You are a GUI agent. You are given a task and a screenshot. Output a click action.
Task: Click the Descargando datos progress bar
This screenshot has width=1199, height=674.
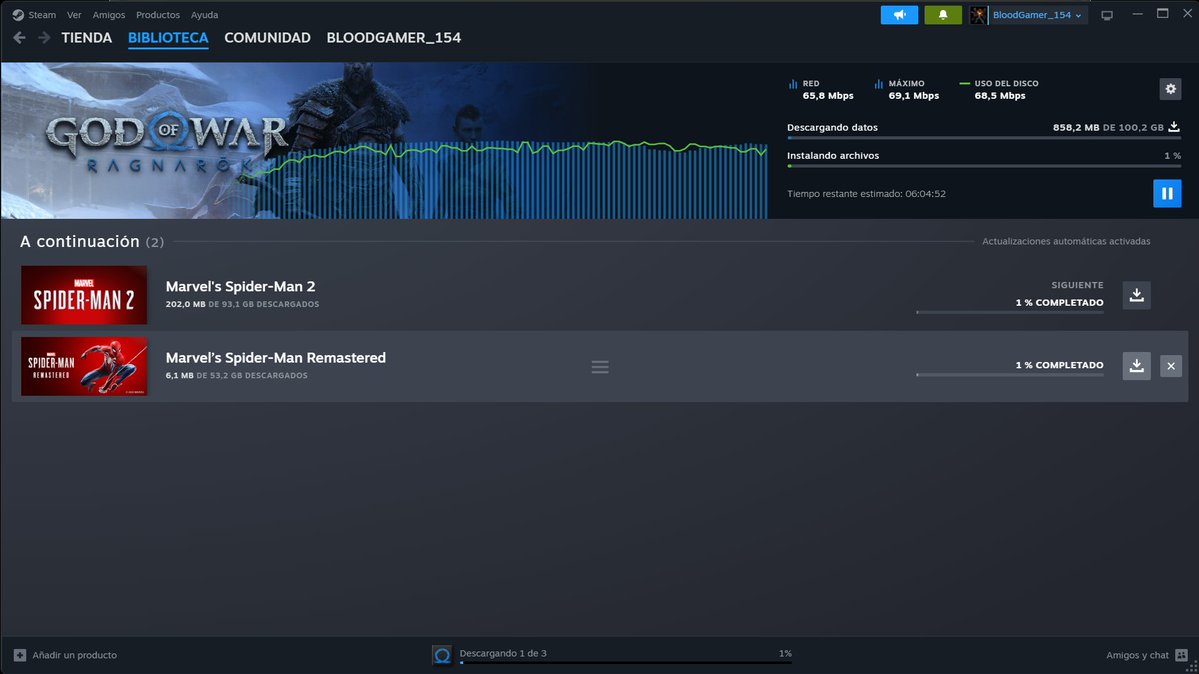point(984,138)
